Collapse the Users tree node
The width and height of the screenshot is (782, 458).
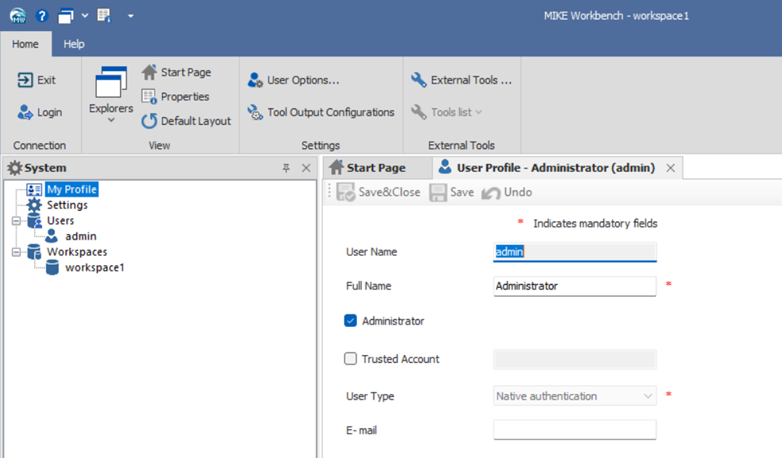click(x=16, y=221)
